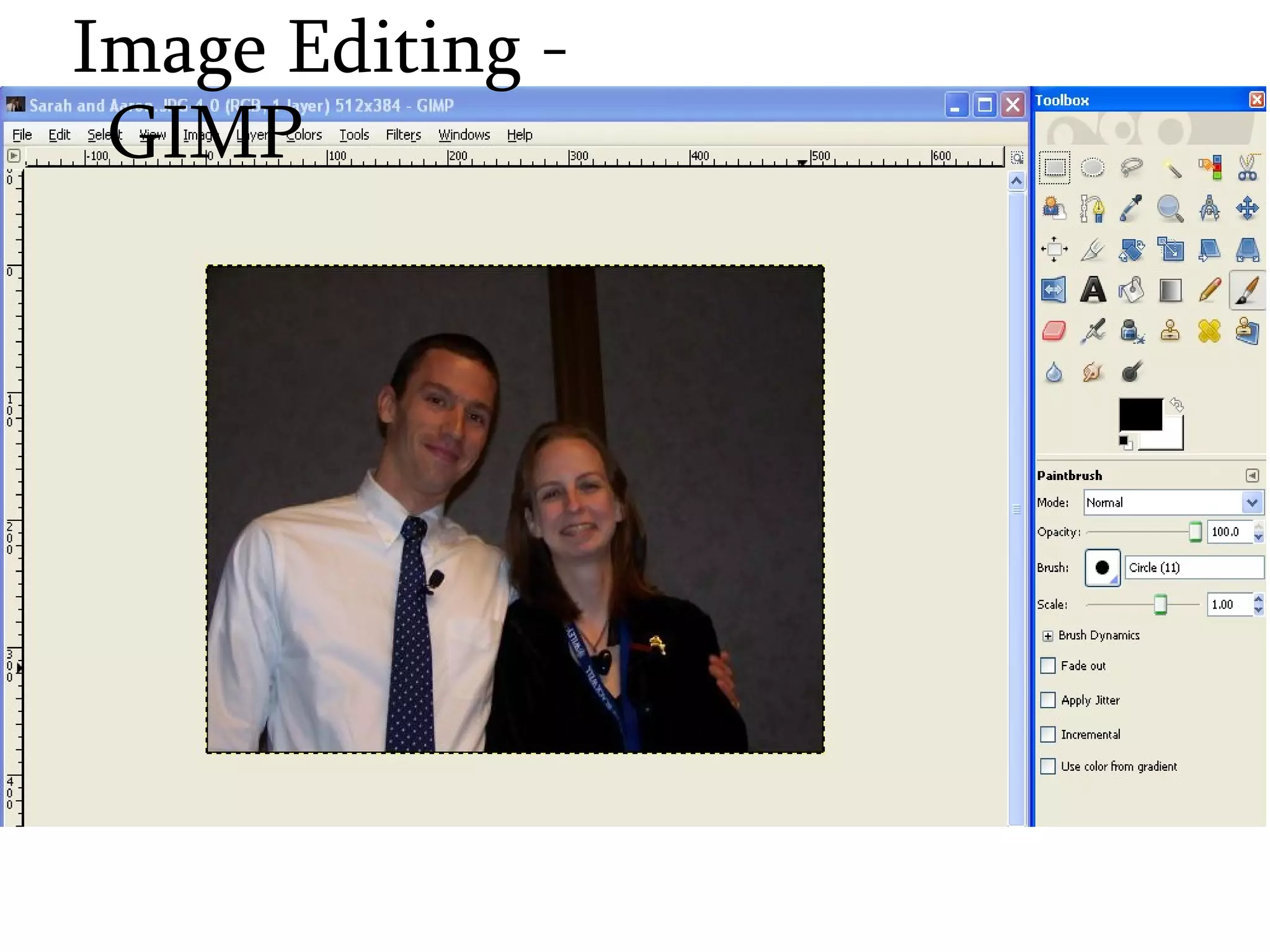Select the Rectangle Select tool
This screenshot has height=952, width=1270.
click(1054, 167)
